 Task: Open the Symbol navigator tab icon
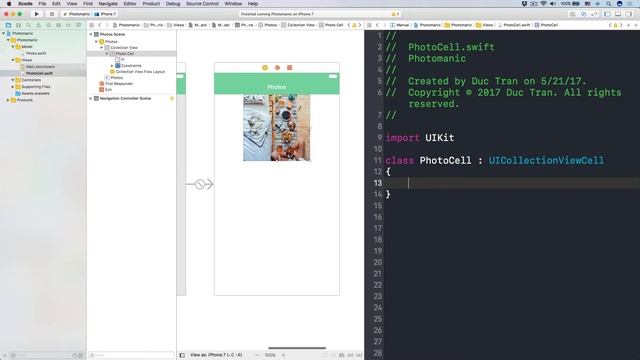click(x=18, y=25)
